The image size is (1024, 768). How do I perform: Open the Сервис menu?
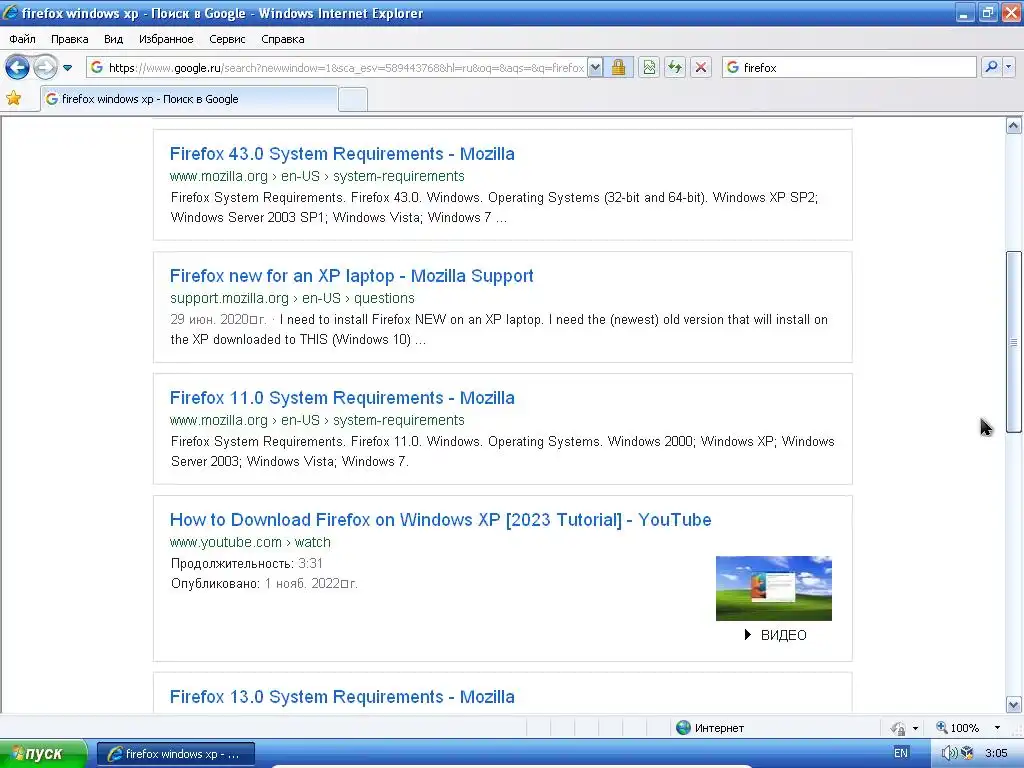point(227,39)
